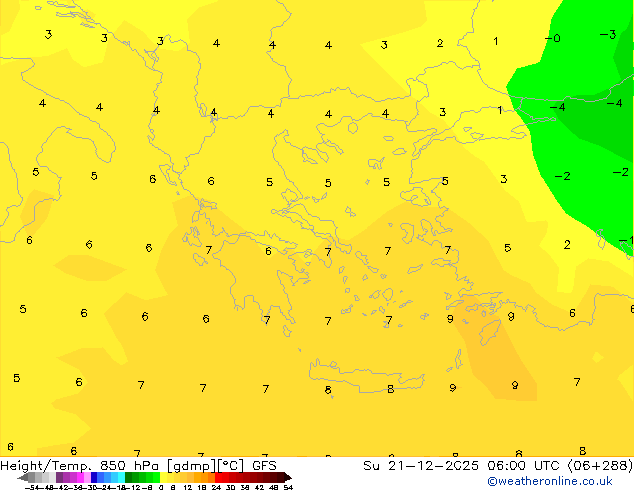Viewport: 634px width, 490px height.
Task: Click the Su 21-12-2025 06:00 UTC date text
Action: (462, 466)
